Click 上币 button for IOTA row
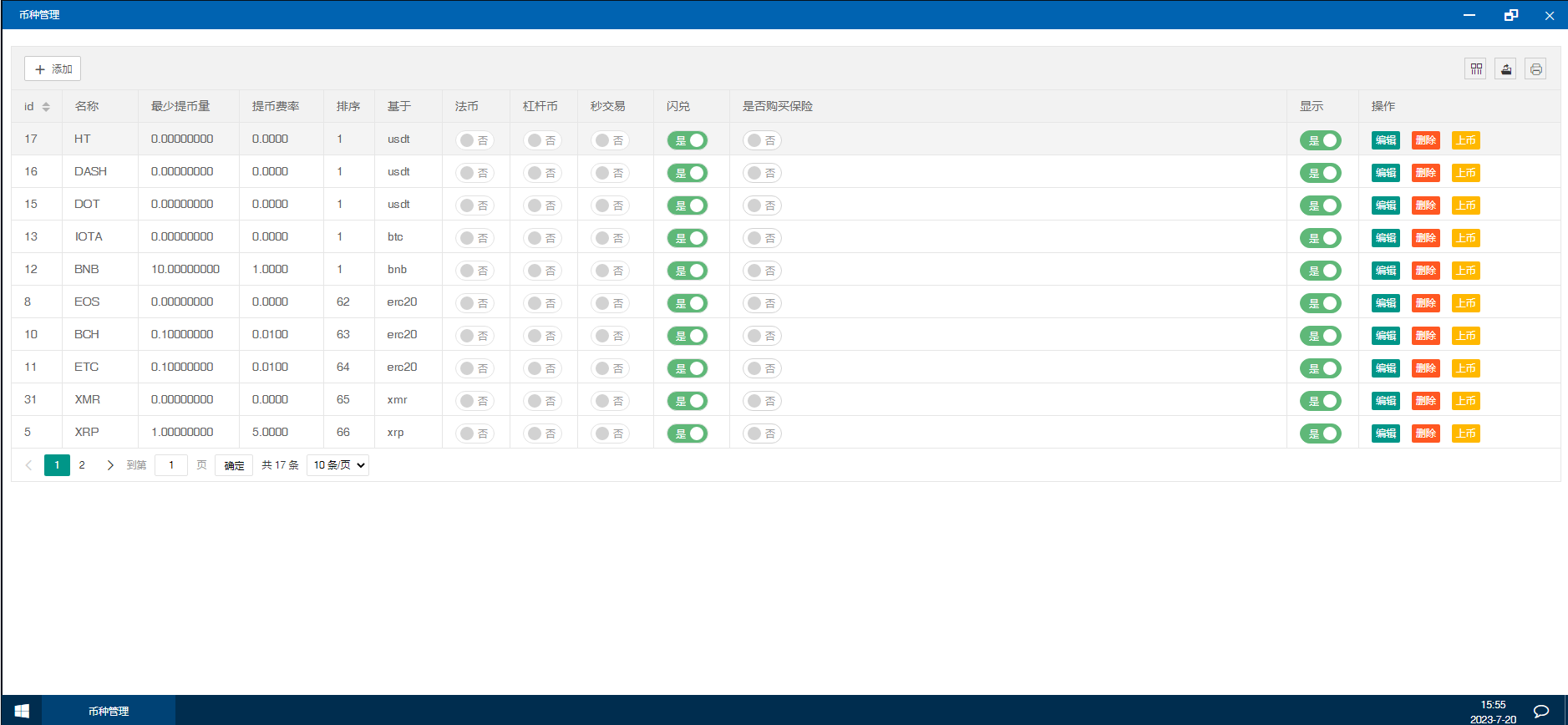This screenshot has height=725, width=1568. click(1465, 238)
